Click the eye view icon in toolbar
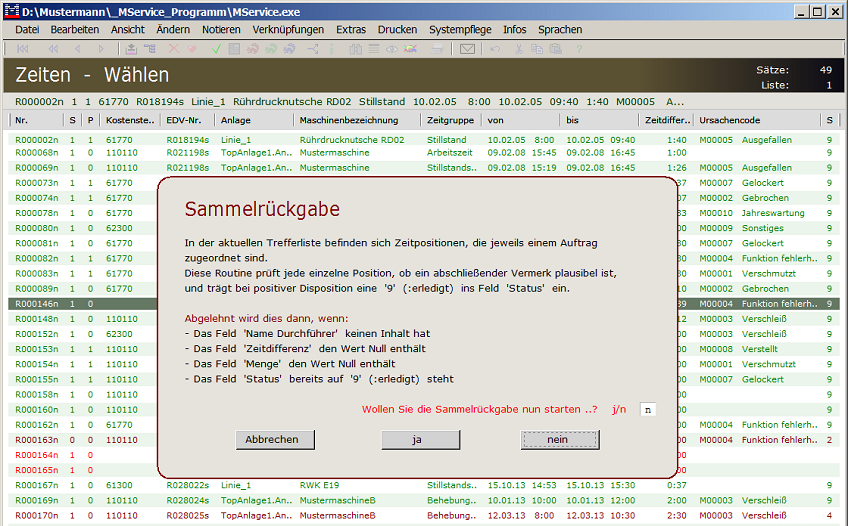Image resolution: width=848 pixels, height=526 pixels. (393, 48)
